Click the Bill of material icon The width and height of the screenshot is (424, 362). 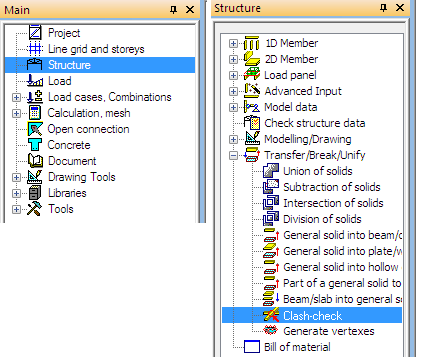252,347
